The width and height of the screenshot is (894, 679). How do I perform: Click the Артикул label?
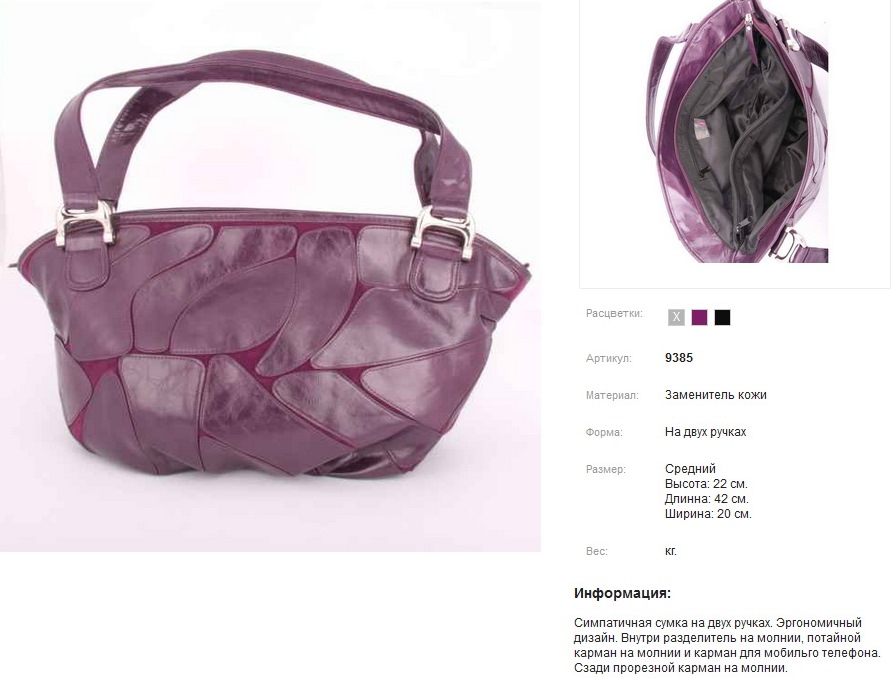coord(608,359)
